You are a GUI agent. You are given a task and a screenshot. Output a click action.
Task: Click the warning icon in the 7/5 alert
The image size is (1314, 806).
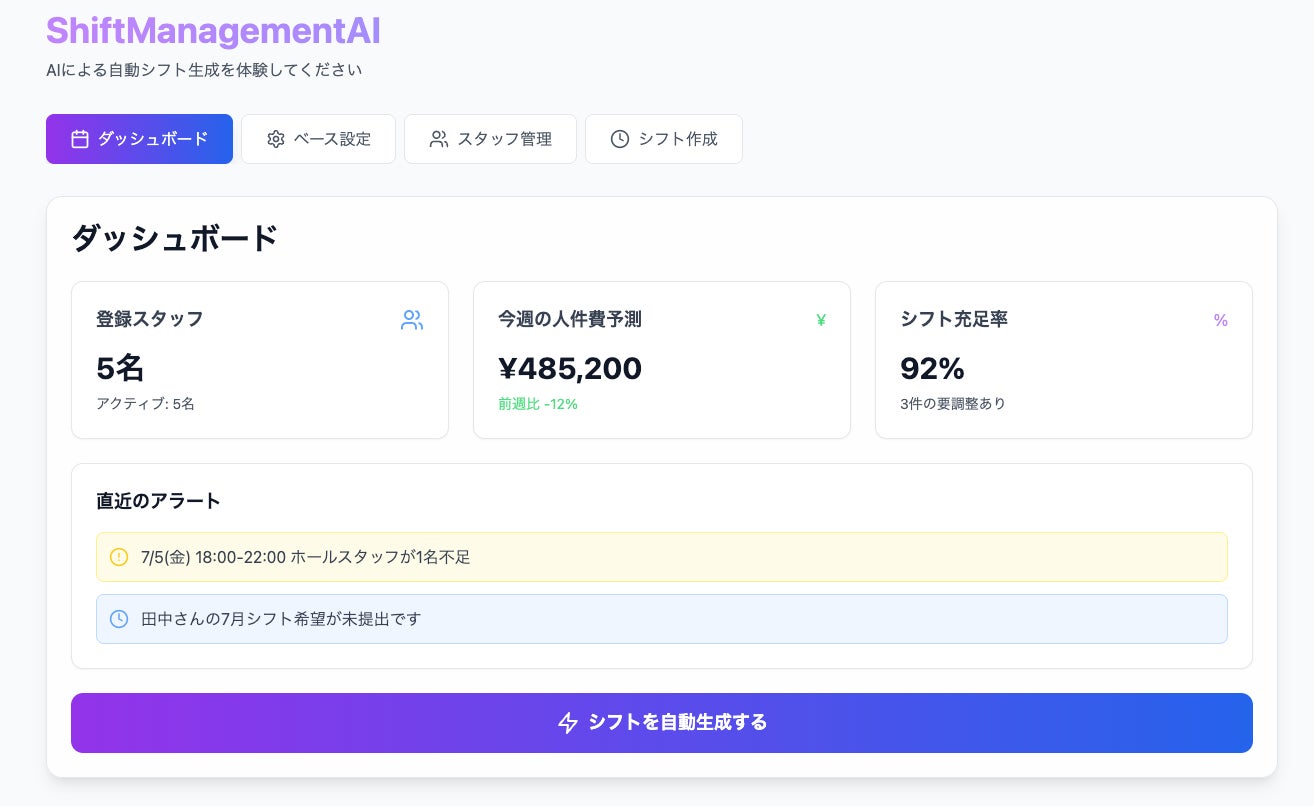click(x=119, y=557)
